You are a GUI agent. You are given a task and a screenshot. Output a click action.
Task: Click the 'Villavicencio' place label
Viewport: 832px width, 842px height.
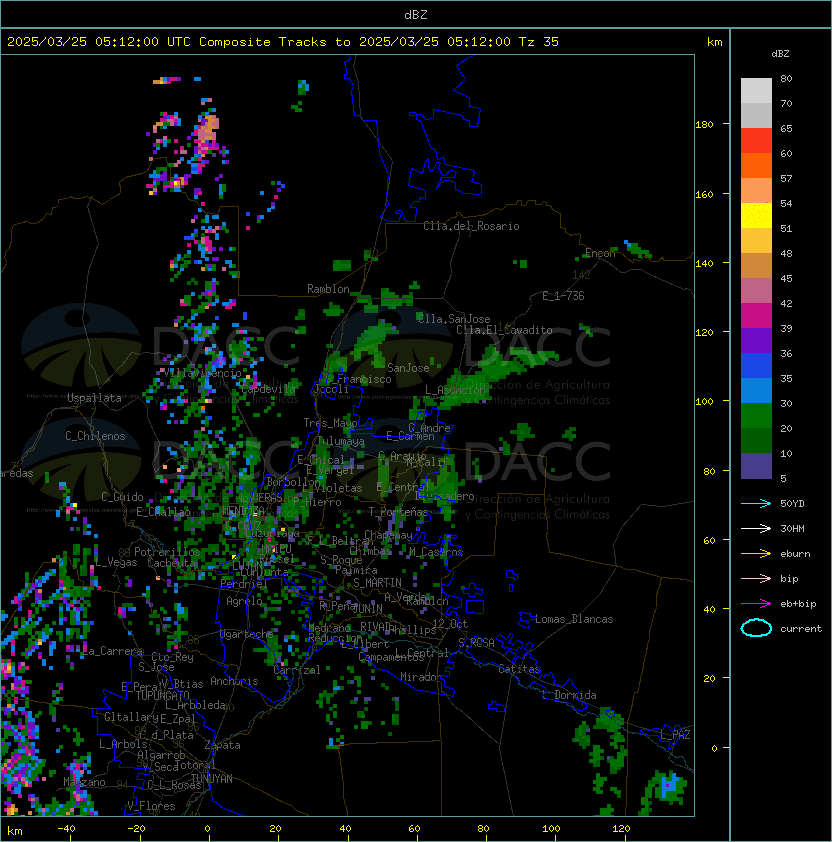click(203, 373)
